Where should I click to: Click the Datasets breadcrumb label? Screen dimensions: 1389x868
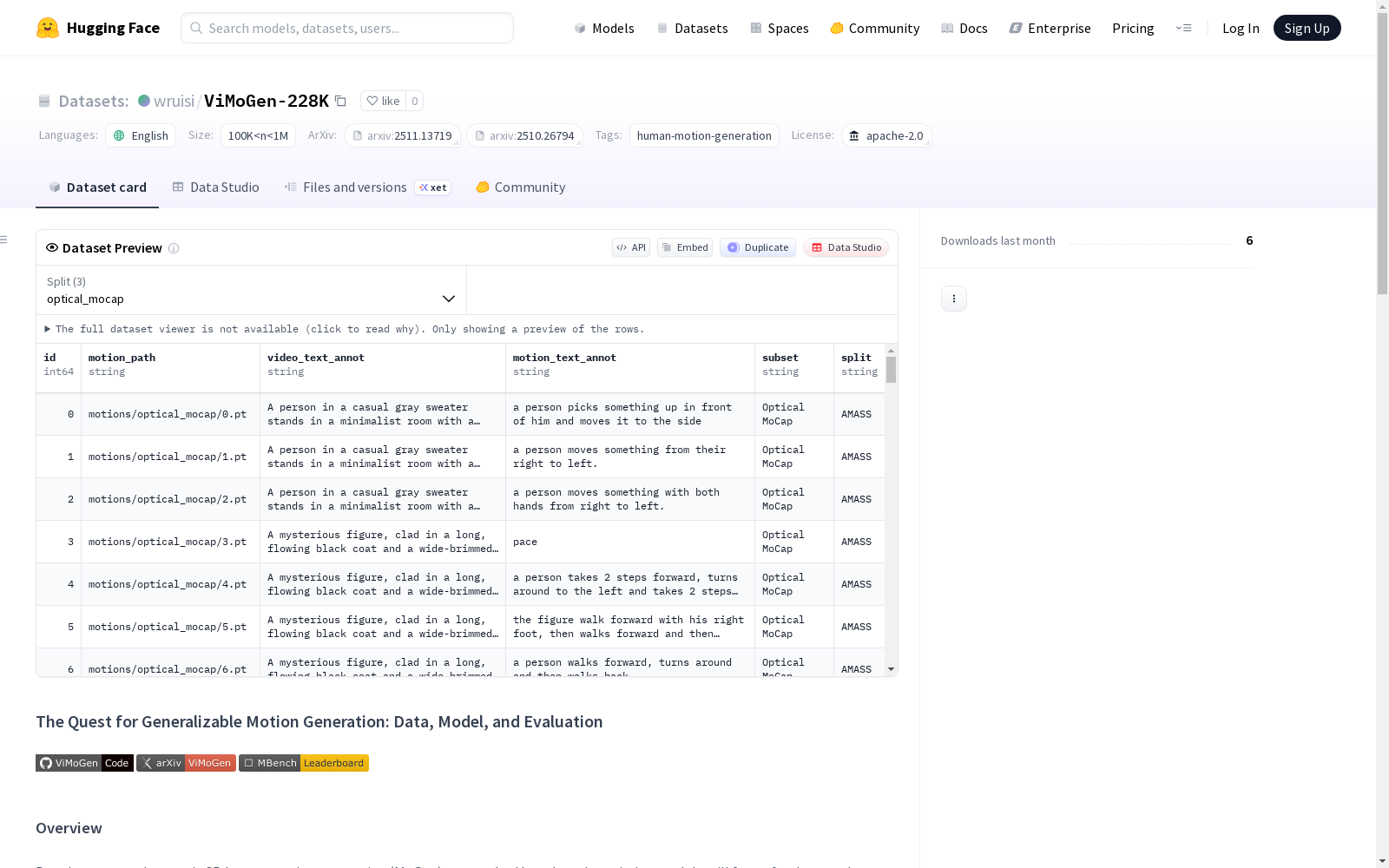(x=94, y=101)
